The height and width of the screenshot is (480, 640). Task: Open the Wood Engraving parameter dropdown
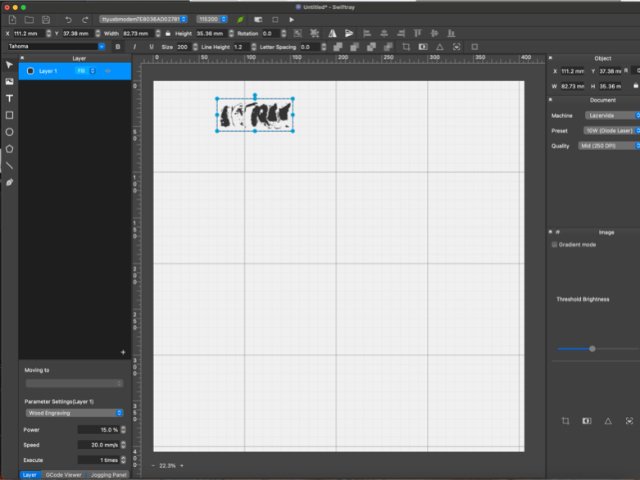[74, 412]
